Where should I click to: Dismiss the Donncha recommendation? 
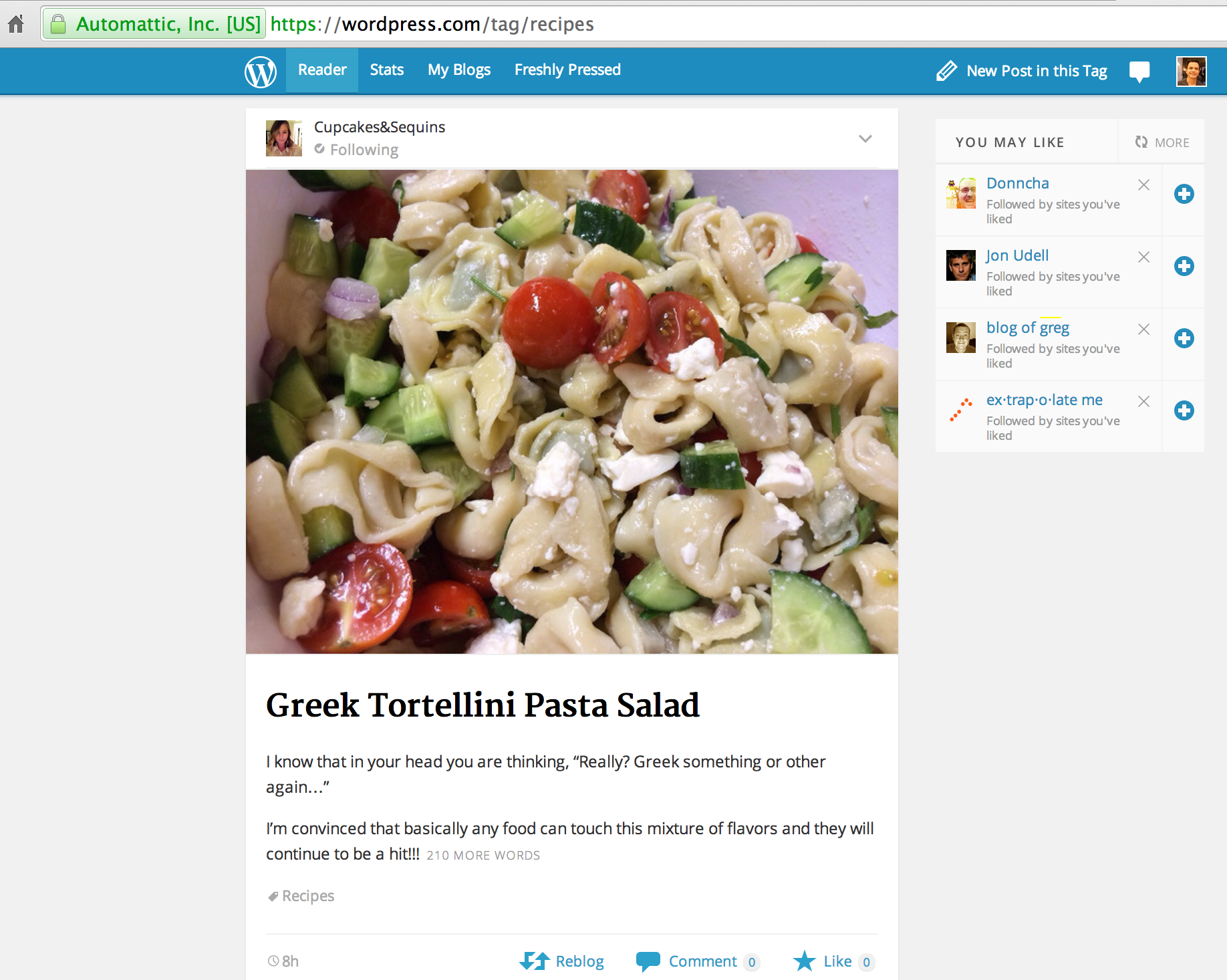tap(1144, 185)
